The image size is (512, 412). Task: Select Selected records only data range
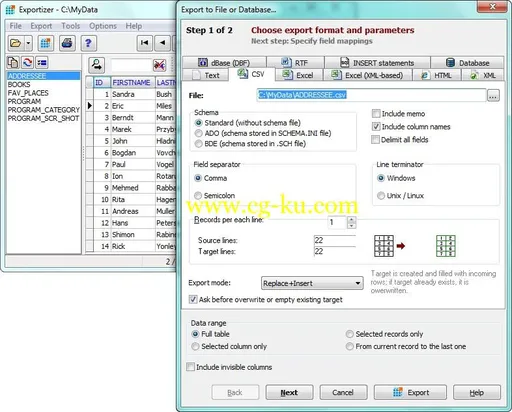click(x=384, y=334)
